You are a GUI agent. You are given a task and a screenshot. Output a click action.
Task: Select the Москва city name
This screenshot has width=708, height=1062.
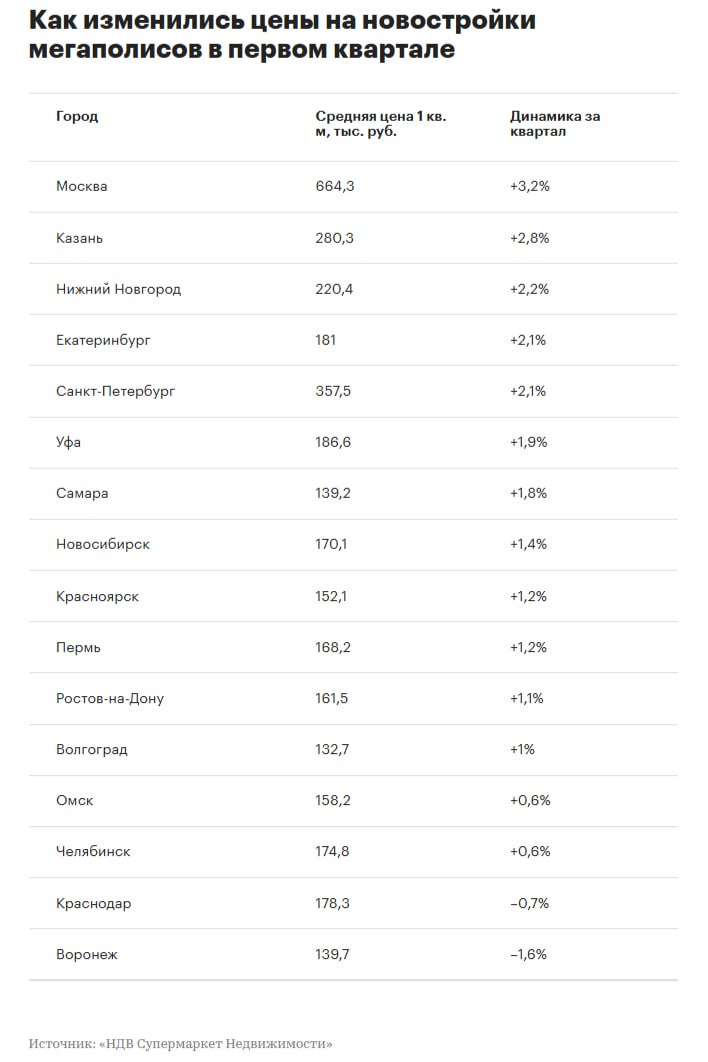82,187
